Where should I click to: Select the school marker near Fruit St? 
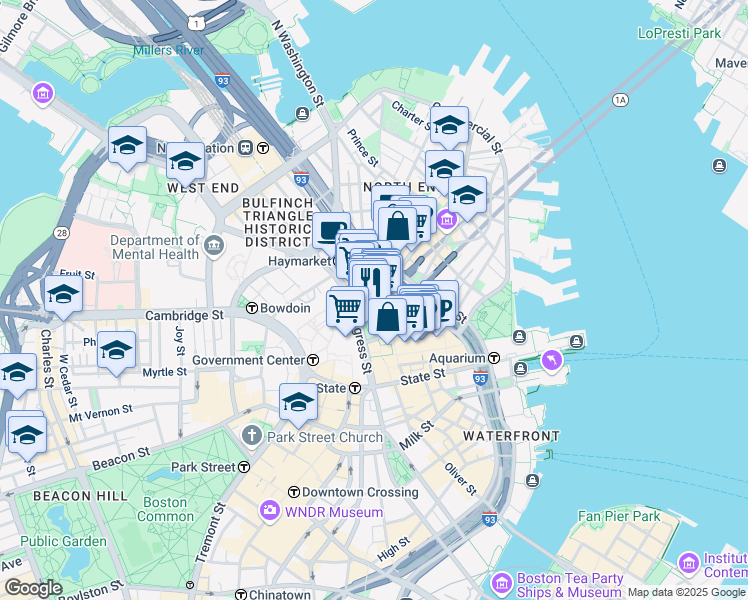coord(63,294)
